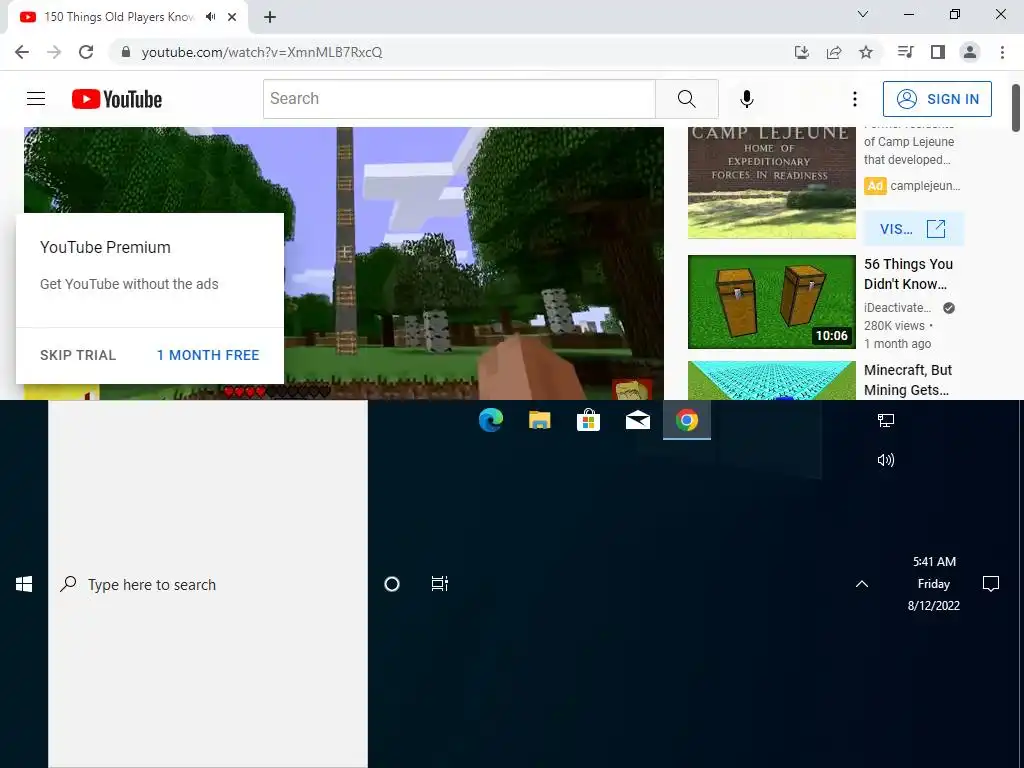Click 1 MONTH FREE offer button

tap(208, 355)
